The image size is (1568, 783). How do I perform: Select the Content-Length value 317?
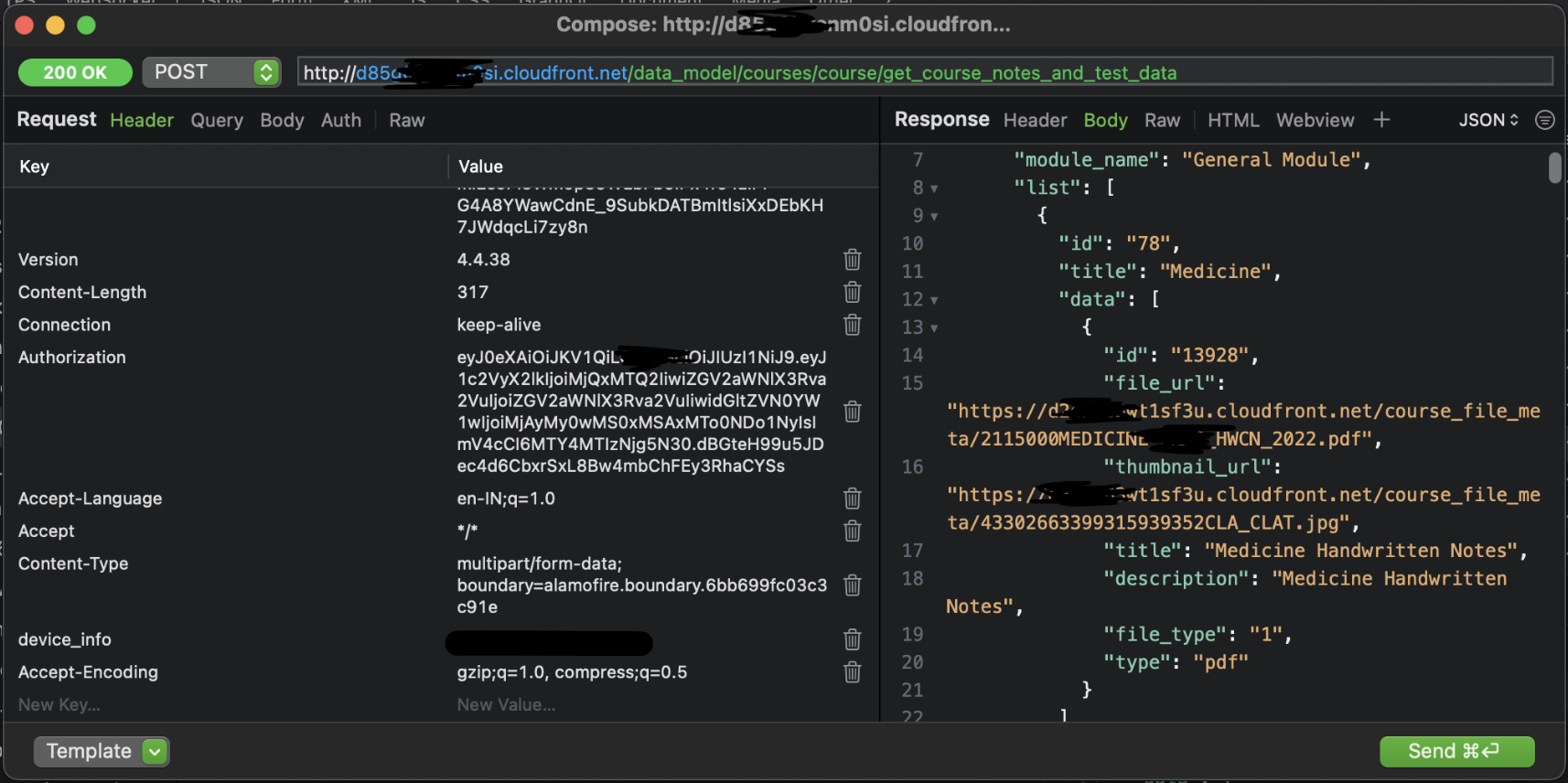click(x=473, y=293)
